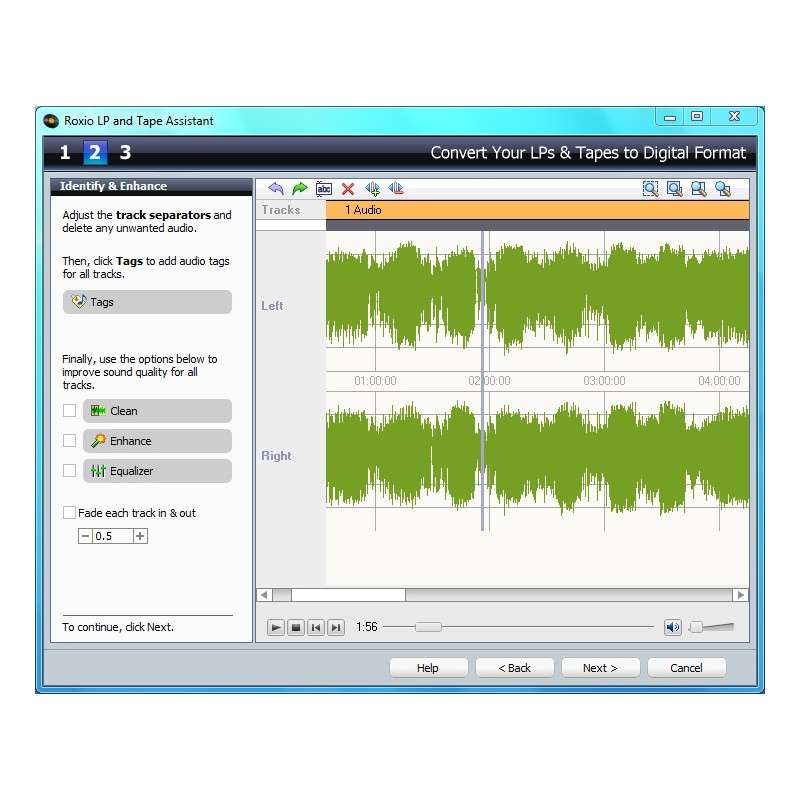Click the zoom in magnifier icon
The width and height of the screenshot is (800, 800).
[674, 189]
